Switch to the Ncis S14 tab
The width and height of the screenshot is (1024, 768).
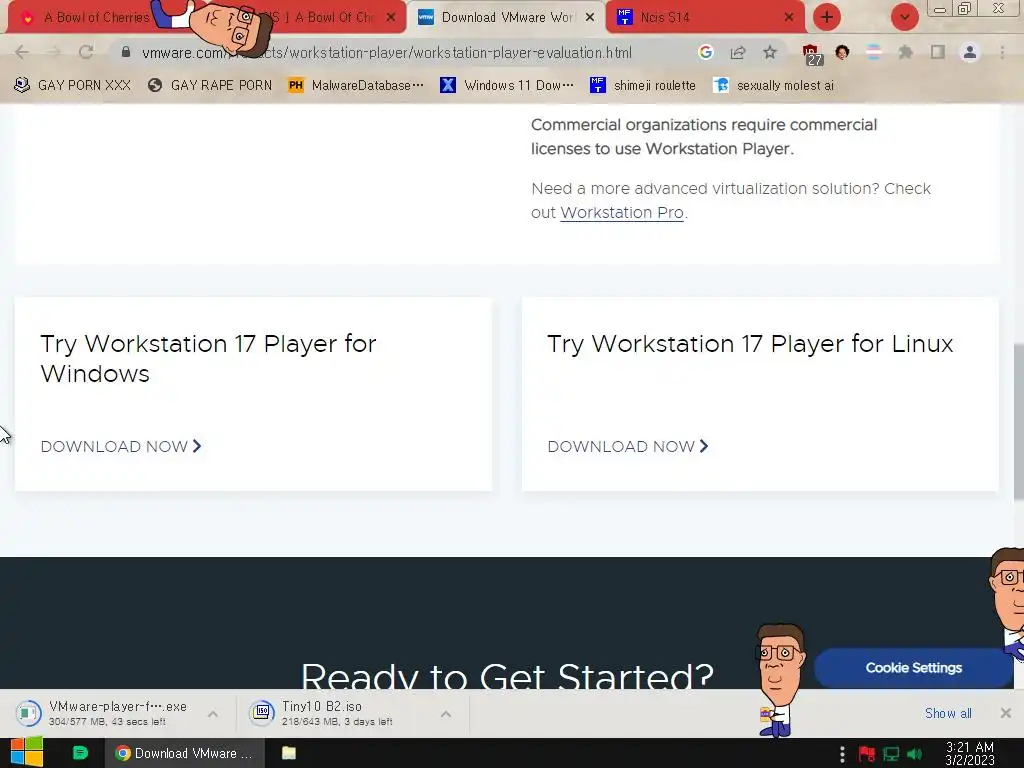(x=705, y=18)
